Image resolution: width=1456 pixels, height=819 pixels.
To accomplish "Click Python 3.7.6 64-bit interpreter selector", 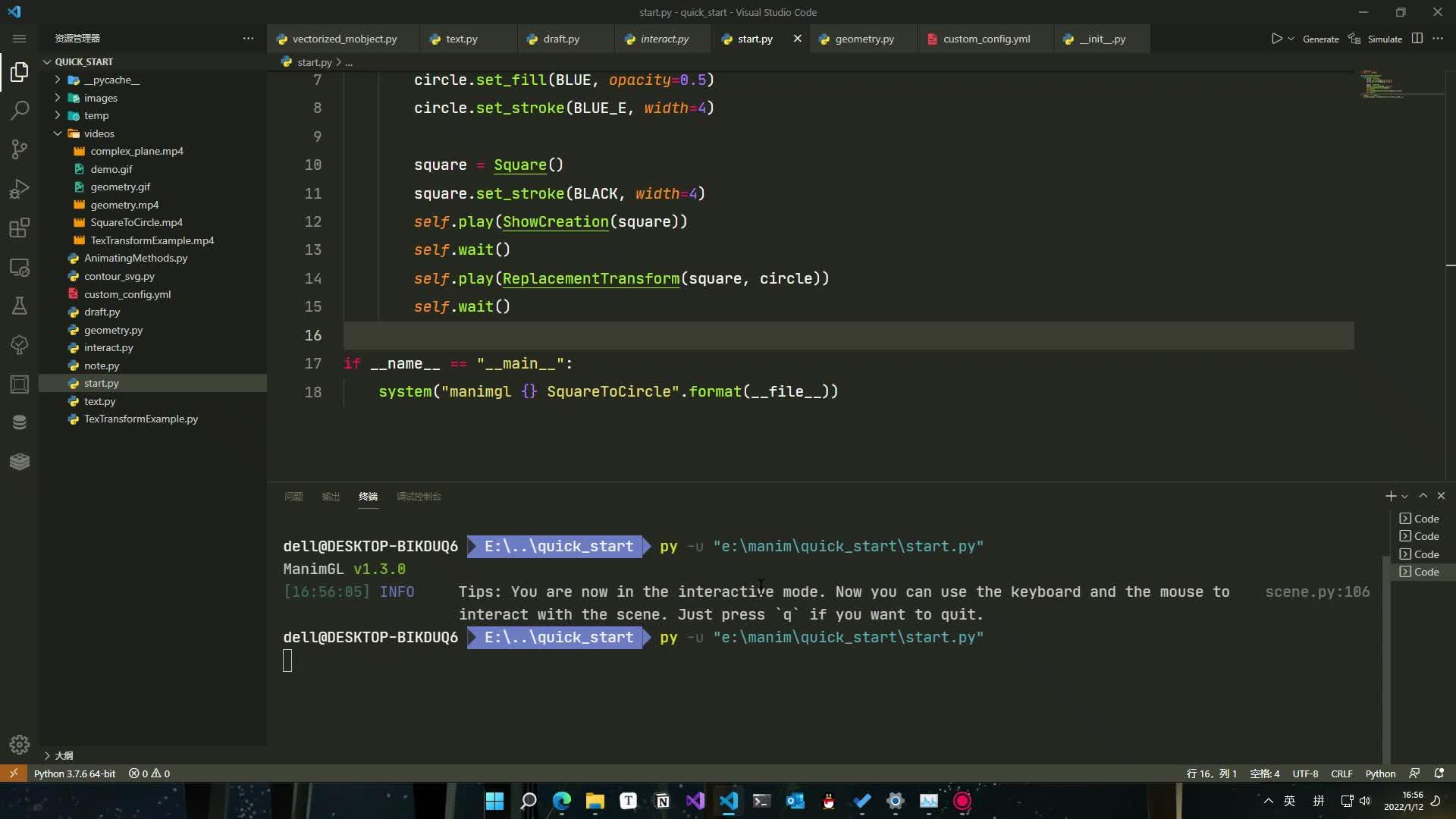I will [74, 773].
